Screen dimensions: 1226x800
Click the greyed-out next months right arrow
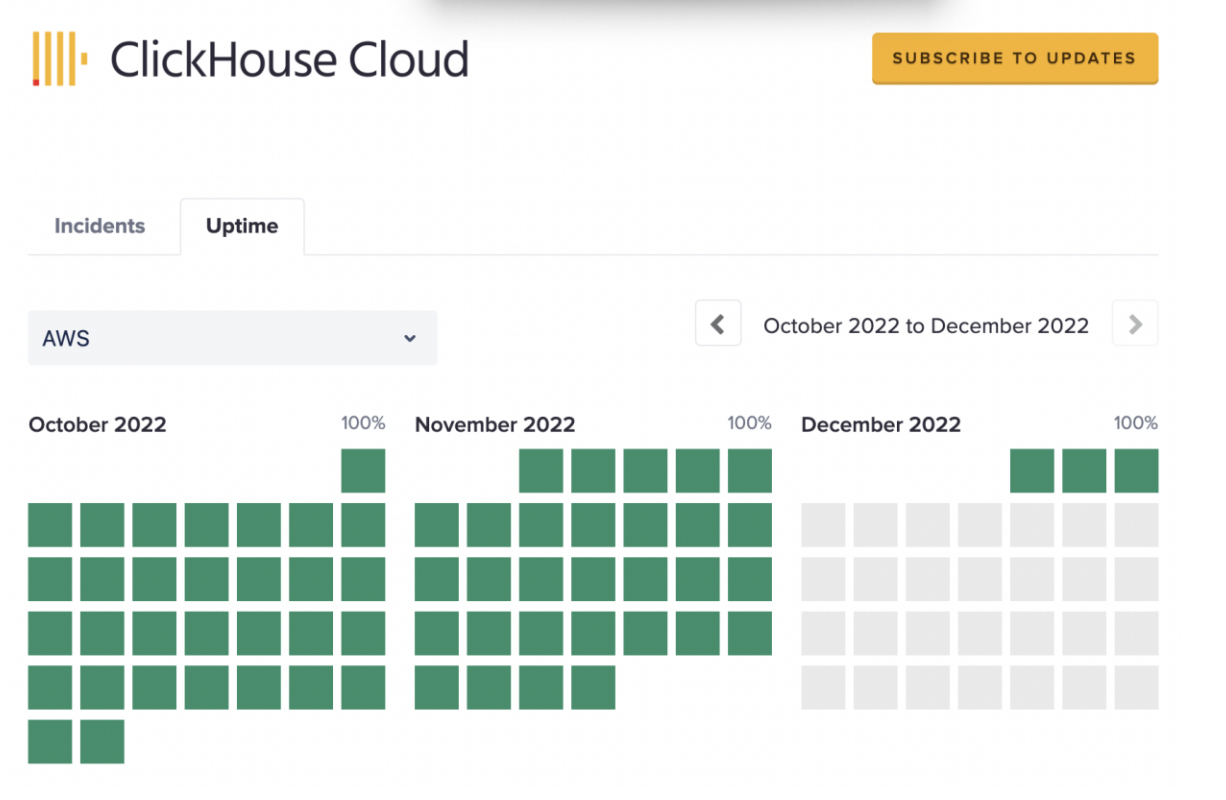[1135, 324]
